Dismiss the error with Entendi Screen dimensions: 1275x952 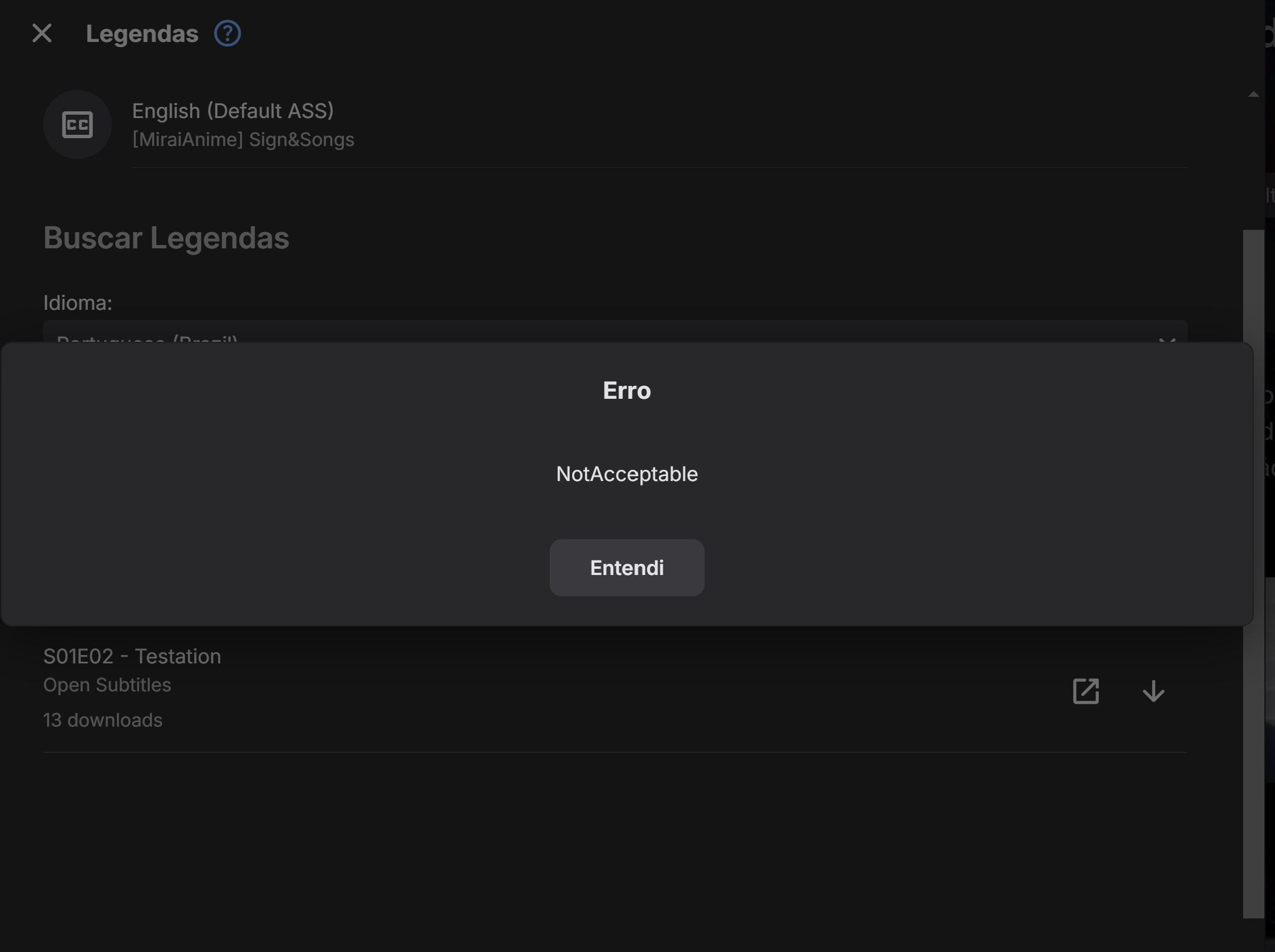coord(626,568)
